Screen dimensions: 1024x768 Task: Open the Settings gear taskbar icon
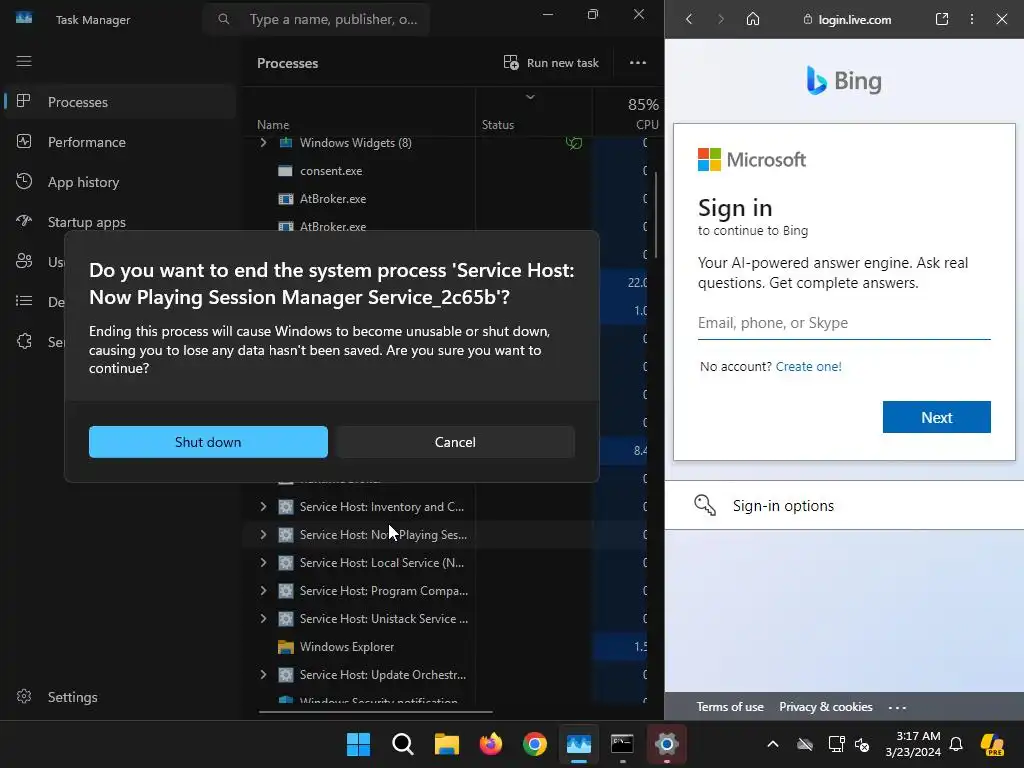point(667,744)
